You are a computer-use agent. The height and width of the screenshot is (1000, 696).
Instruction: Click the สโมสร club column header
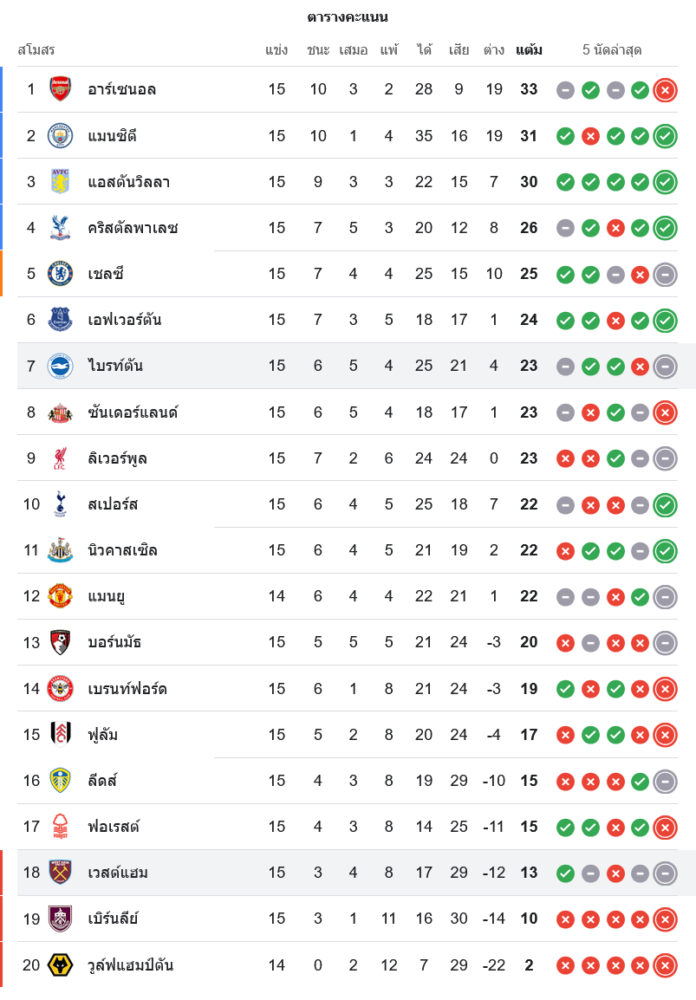click(36, 49)
